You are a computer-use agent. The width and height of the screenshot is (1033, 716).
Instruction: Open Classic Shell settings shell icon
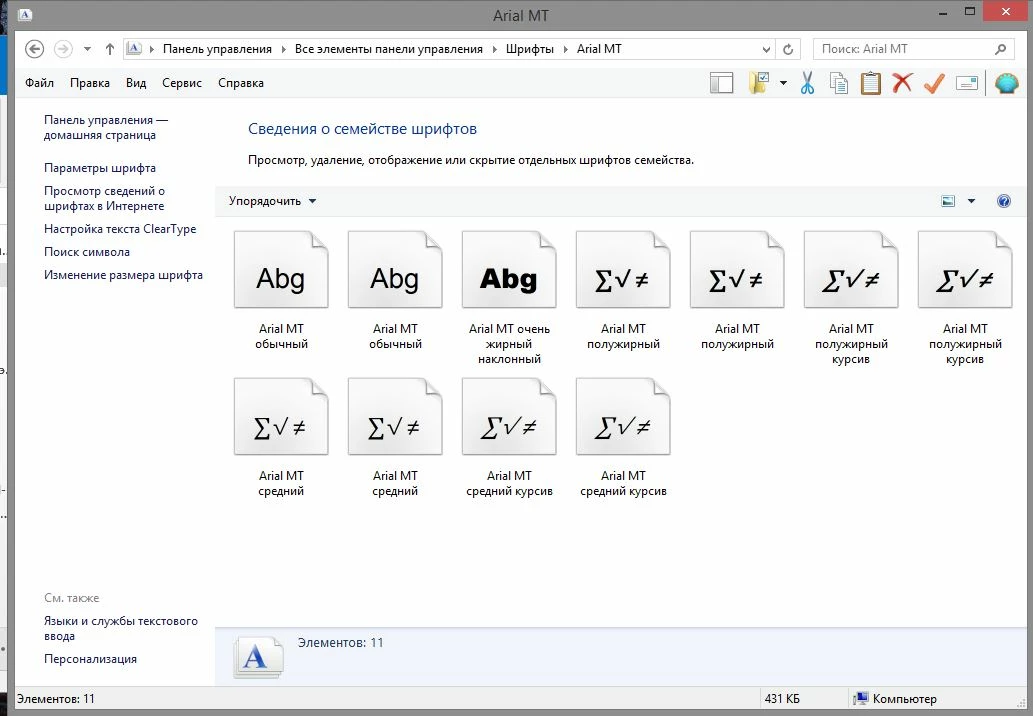tap(1006, 83)
